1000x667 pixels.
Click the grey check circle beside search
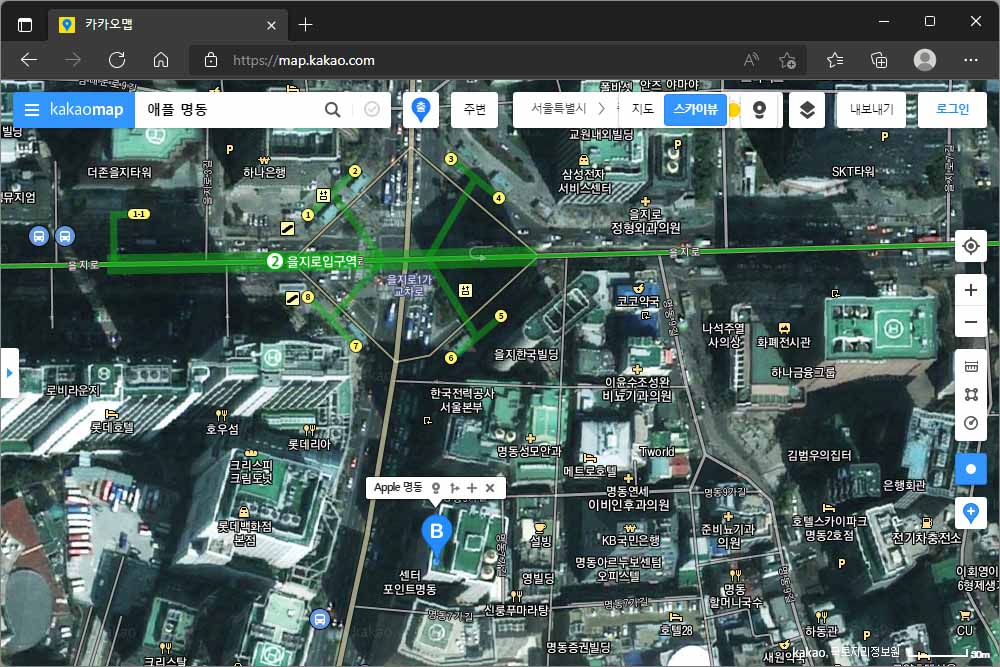click(x=372, y=110)
